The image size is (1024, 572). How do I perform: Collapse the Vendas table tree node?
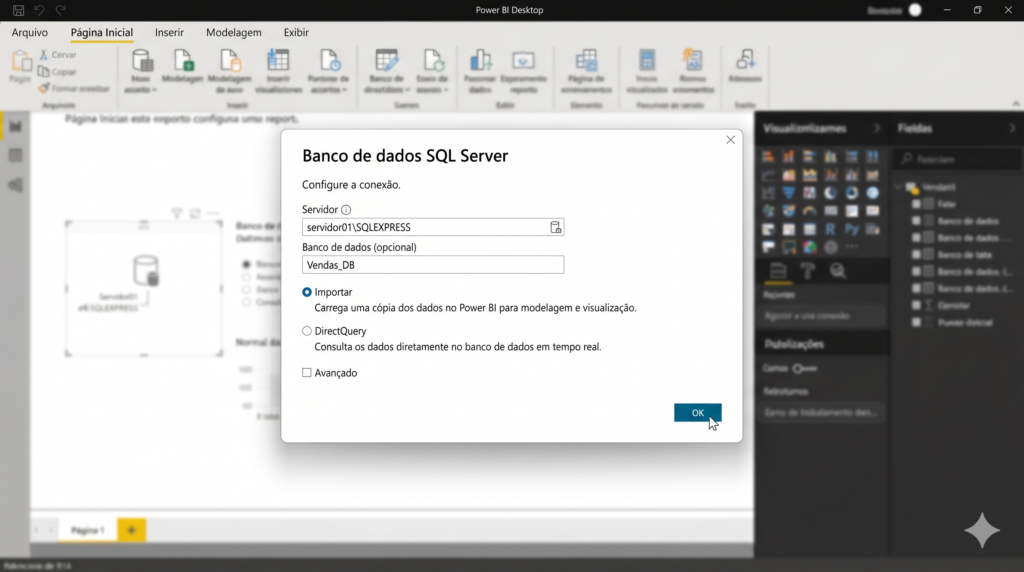tap(899, 187)
